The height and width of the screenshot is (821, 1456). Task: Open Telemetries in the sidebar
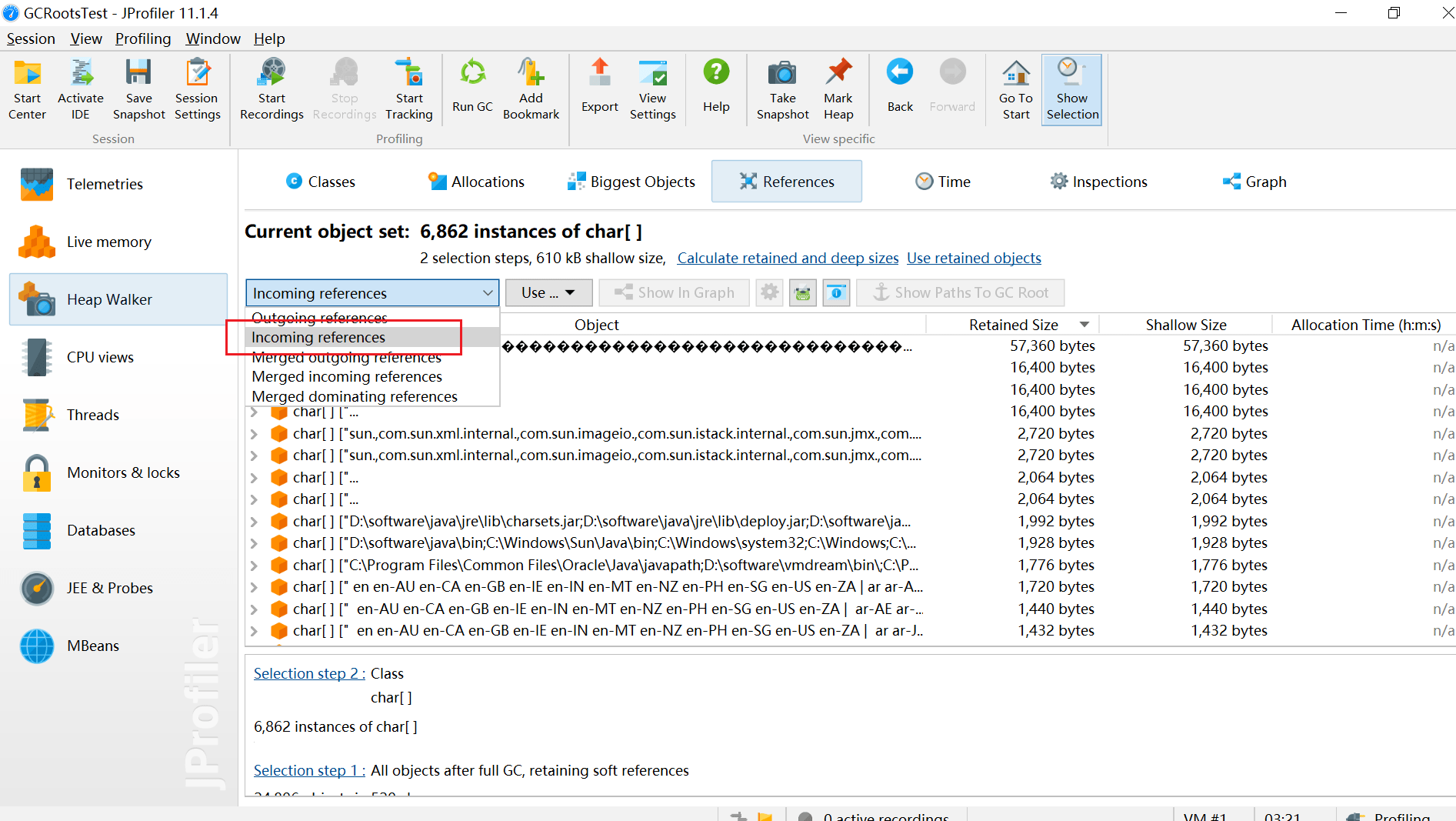(x=105, y=184)
